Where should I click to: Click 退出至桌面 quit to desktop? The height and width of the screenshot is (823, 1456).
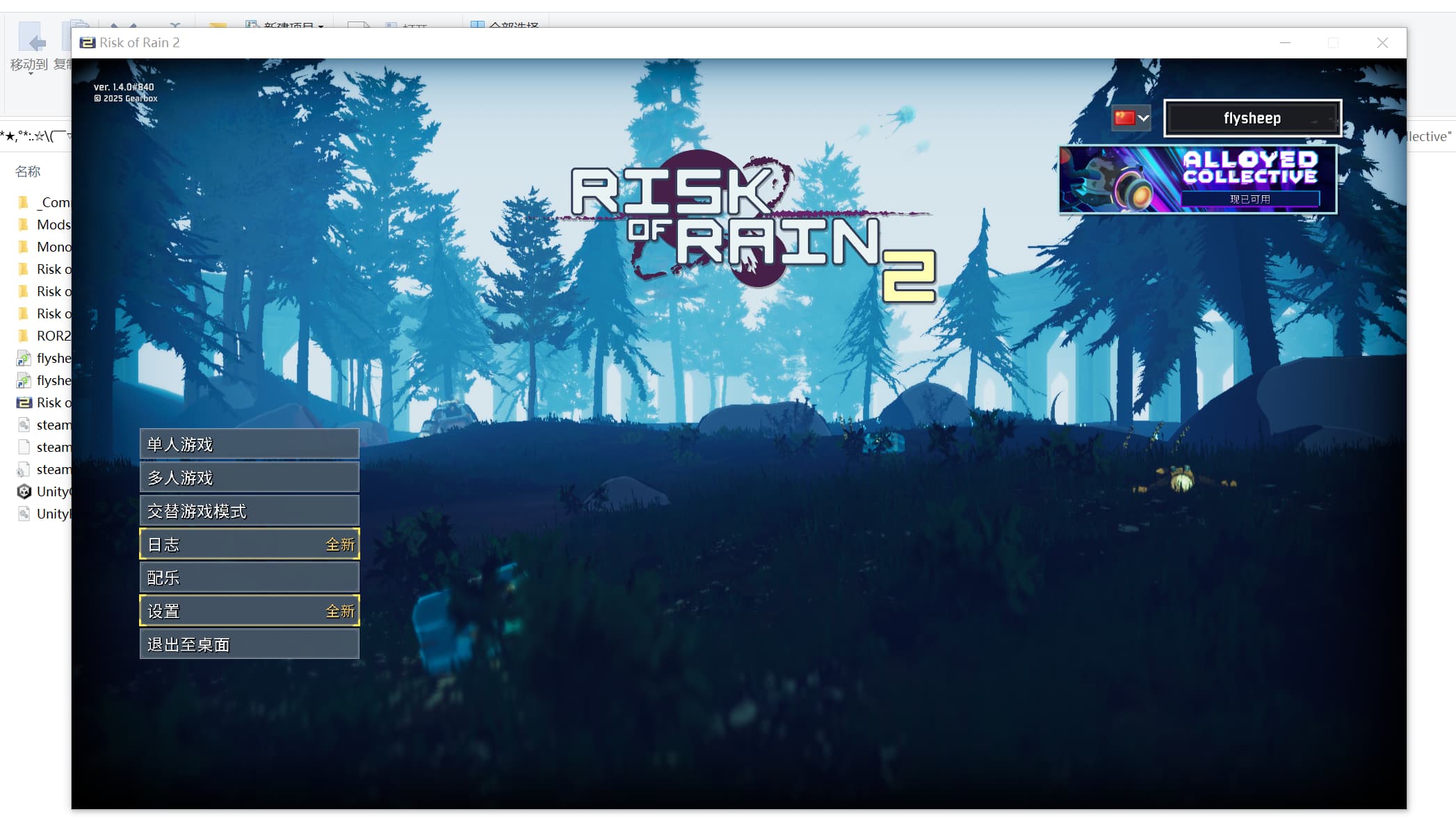[249, 644]
